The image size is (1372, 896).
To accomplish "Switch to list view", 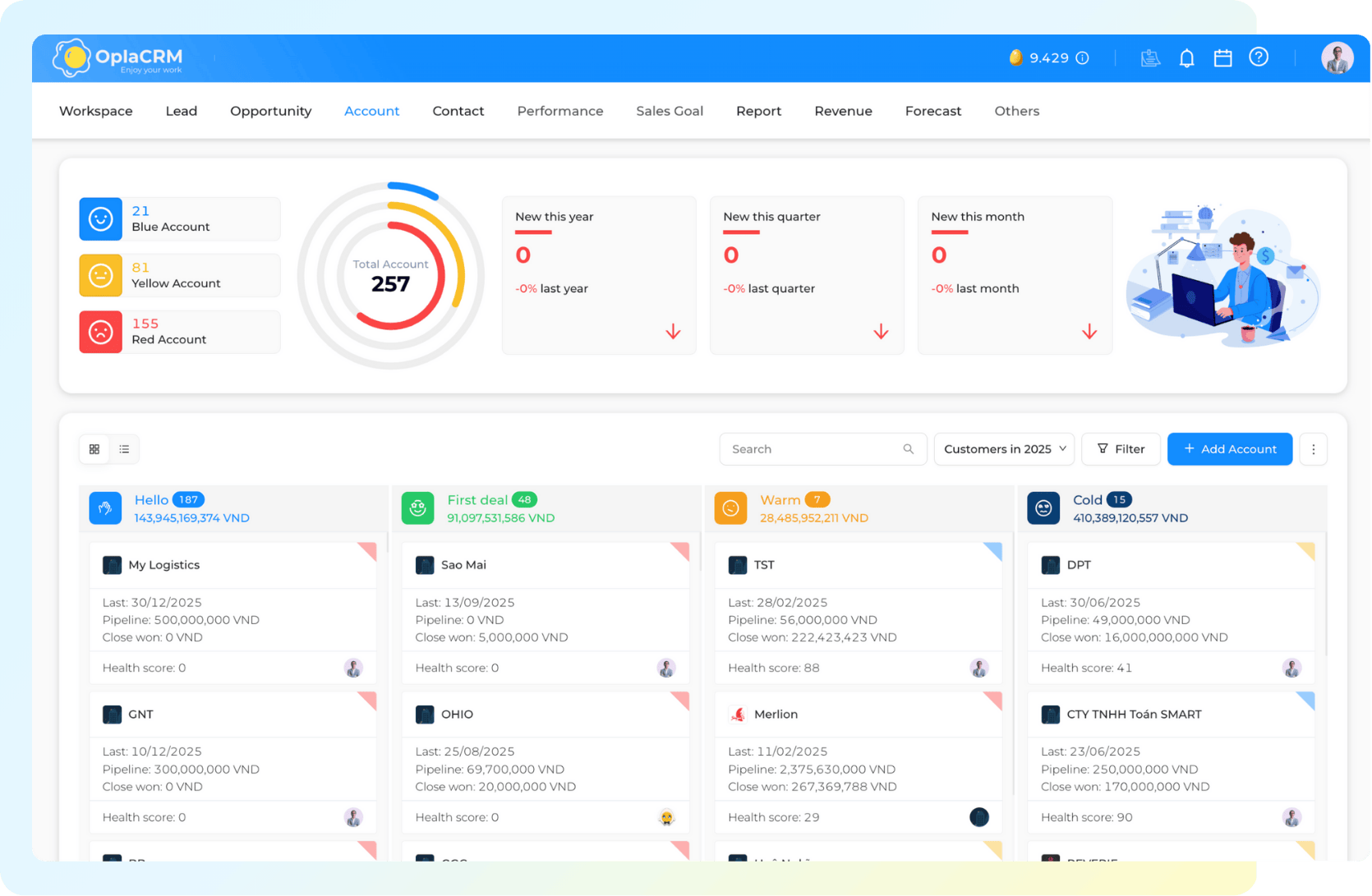I will 124,449.
